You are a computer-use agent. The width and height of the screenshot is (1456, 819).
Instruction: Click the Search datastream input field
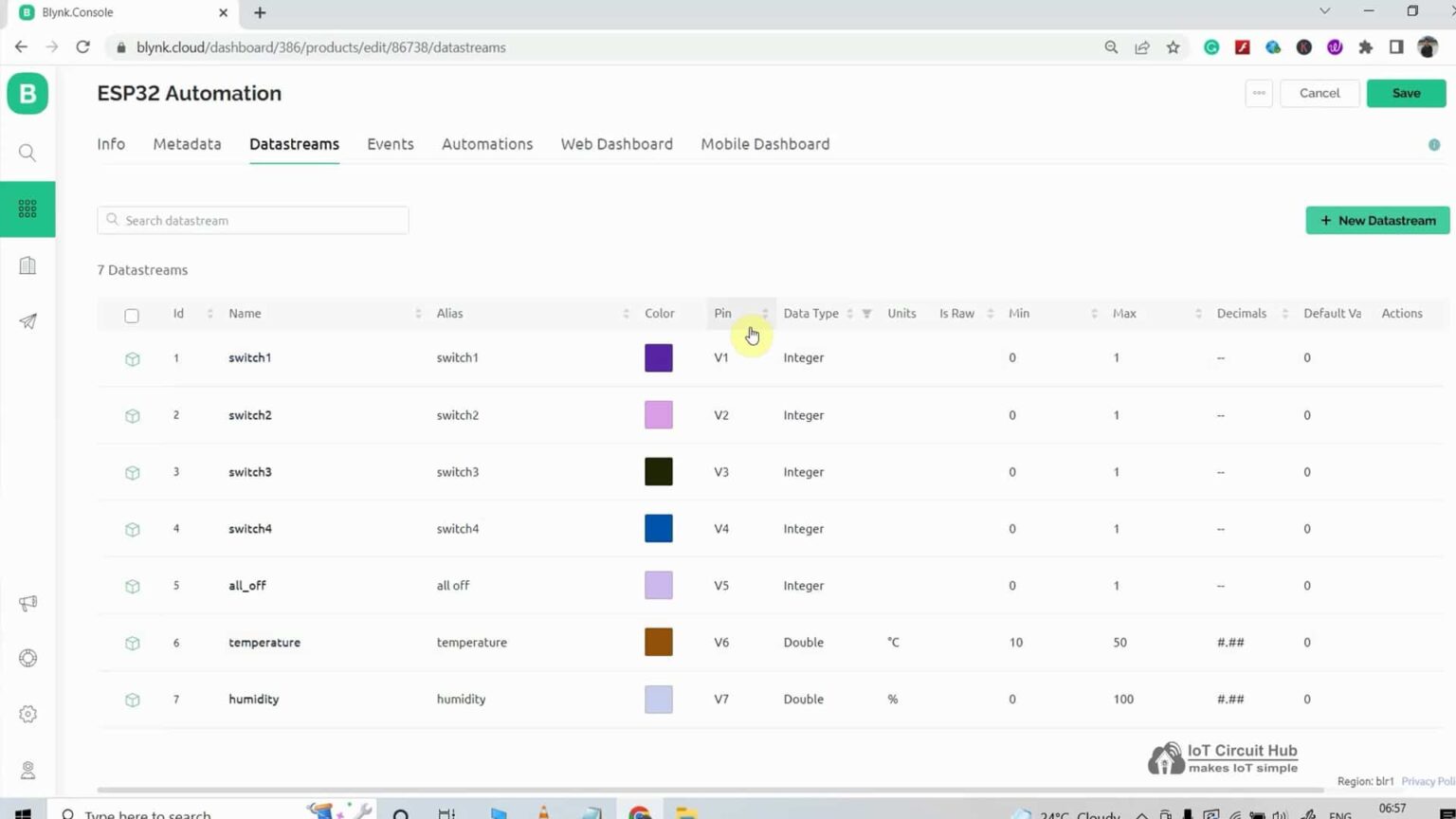tap(253, 220)
